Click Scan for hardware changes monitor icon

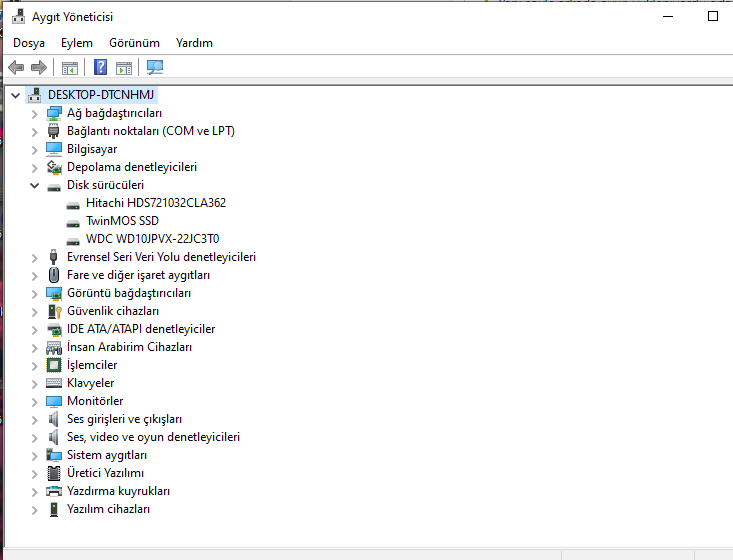coord(155,67)
